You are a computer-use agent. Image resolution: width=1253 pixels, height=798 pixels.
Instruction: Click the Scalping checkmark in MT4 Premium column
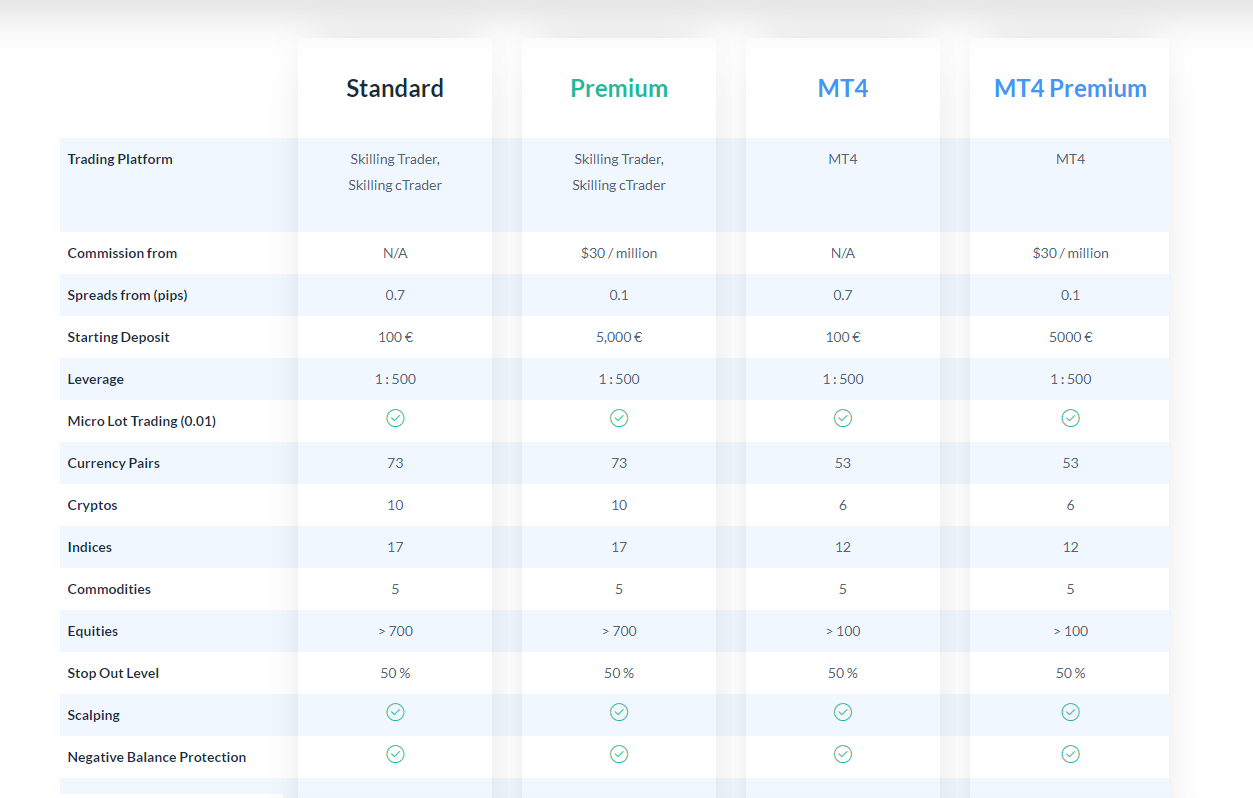(1070, 712)
